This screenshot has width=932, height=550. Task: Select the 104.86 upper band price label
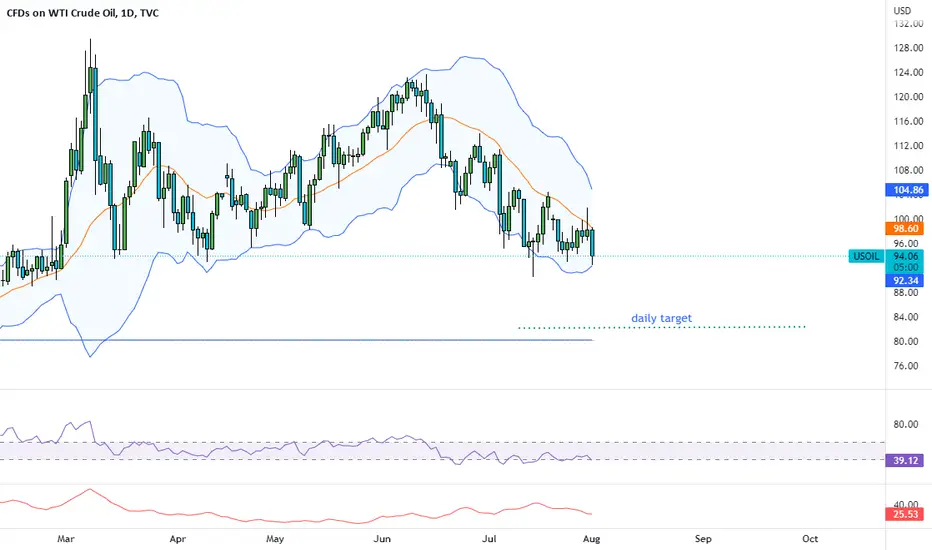906,190
